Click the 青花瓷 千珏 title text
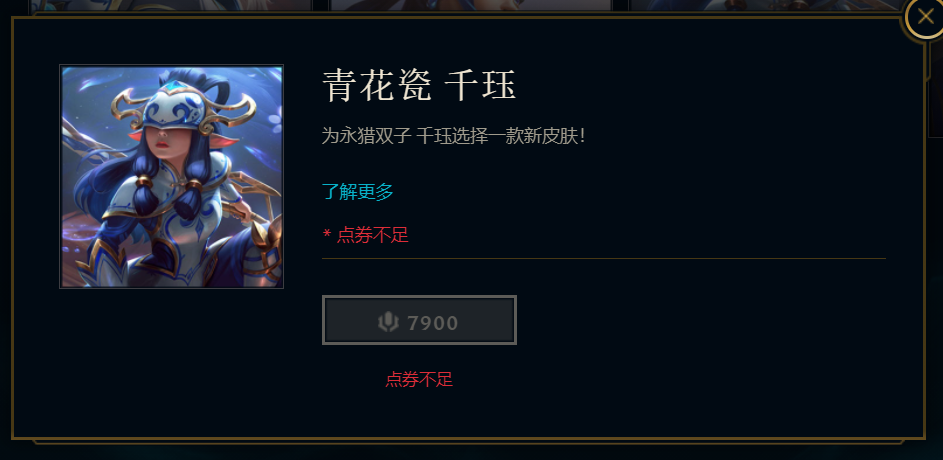Screen dimensions: 943x460 click(x=419, y=85)
